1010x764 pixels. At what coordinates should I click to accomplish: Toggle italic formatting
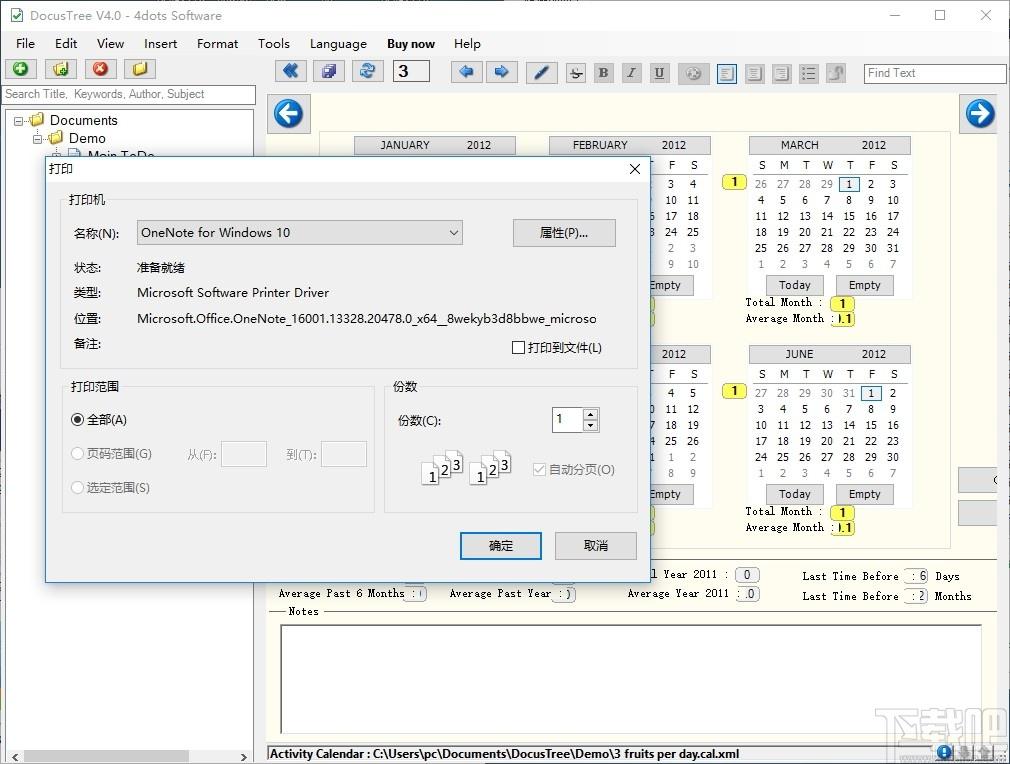(631, 73)
